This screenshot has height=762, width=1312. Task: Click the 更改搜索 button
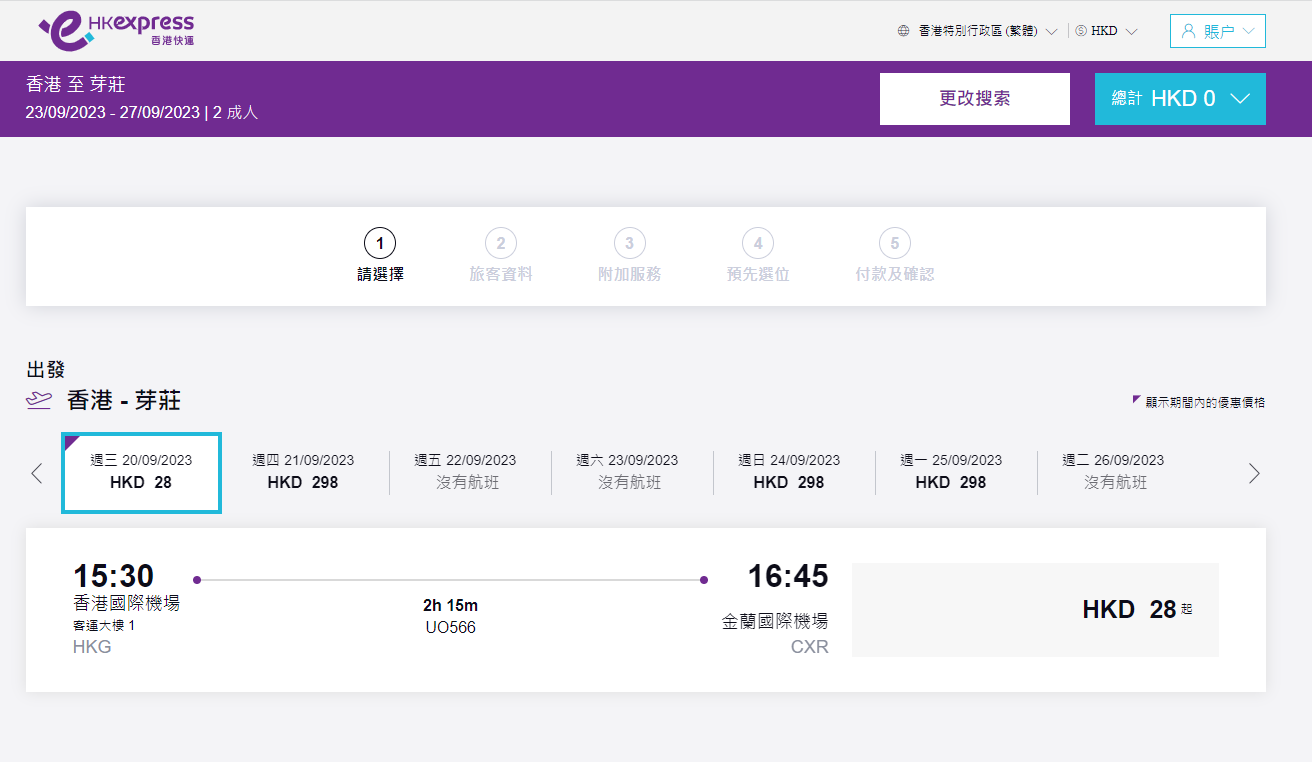[x=974, y=99]
